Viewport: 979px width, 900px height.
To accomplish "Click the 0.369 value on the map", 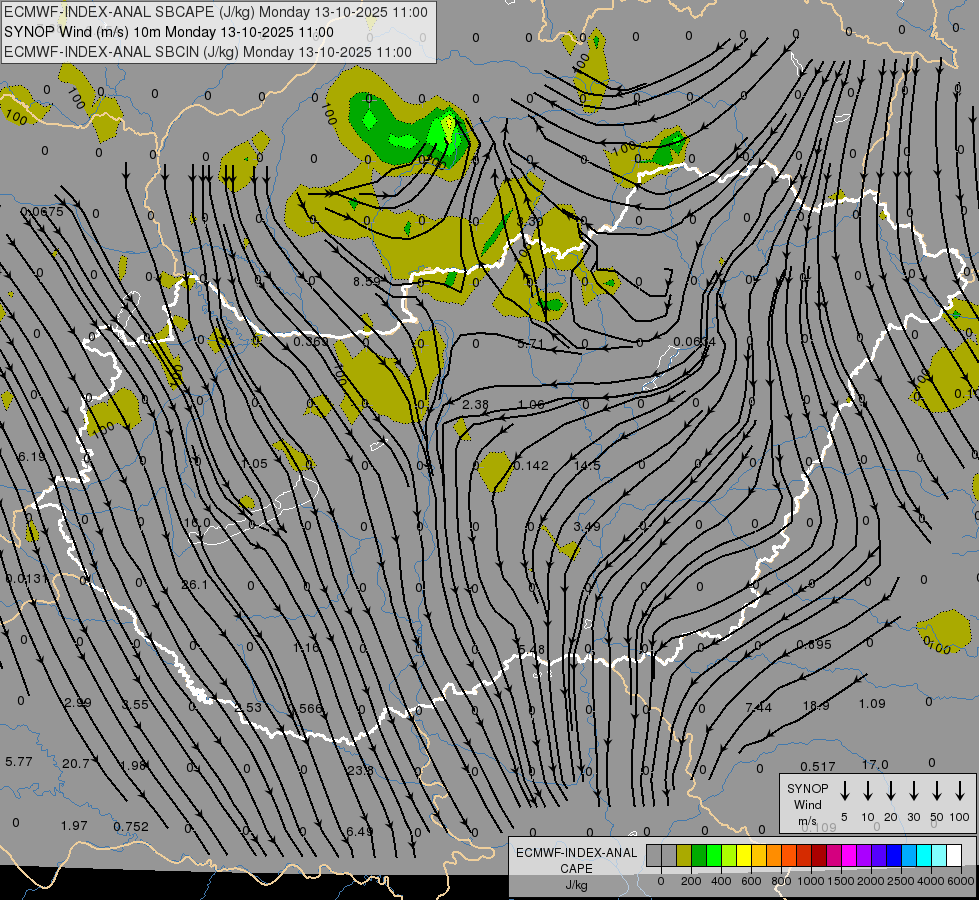I will pyautogui.click(x=311, y=342).
